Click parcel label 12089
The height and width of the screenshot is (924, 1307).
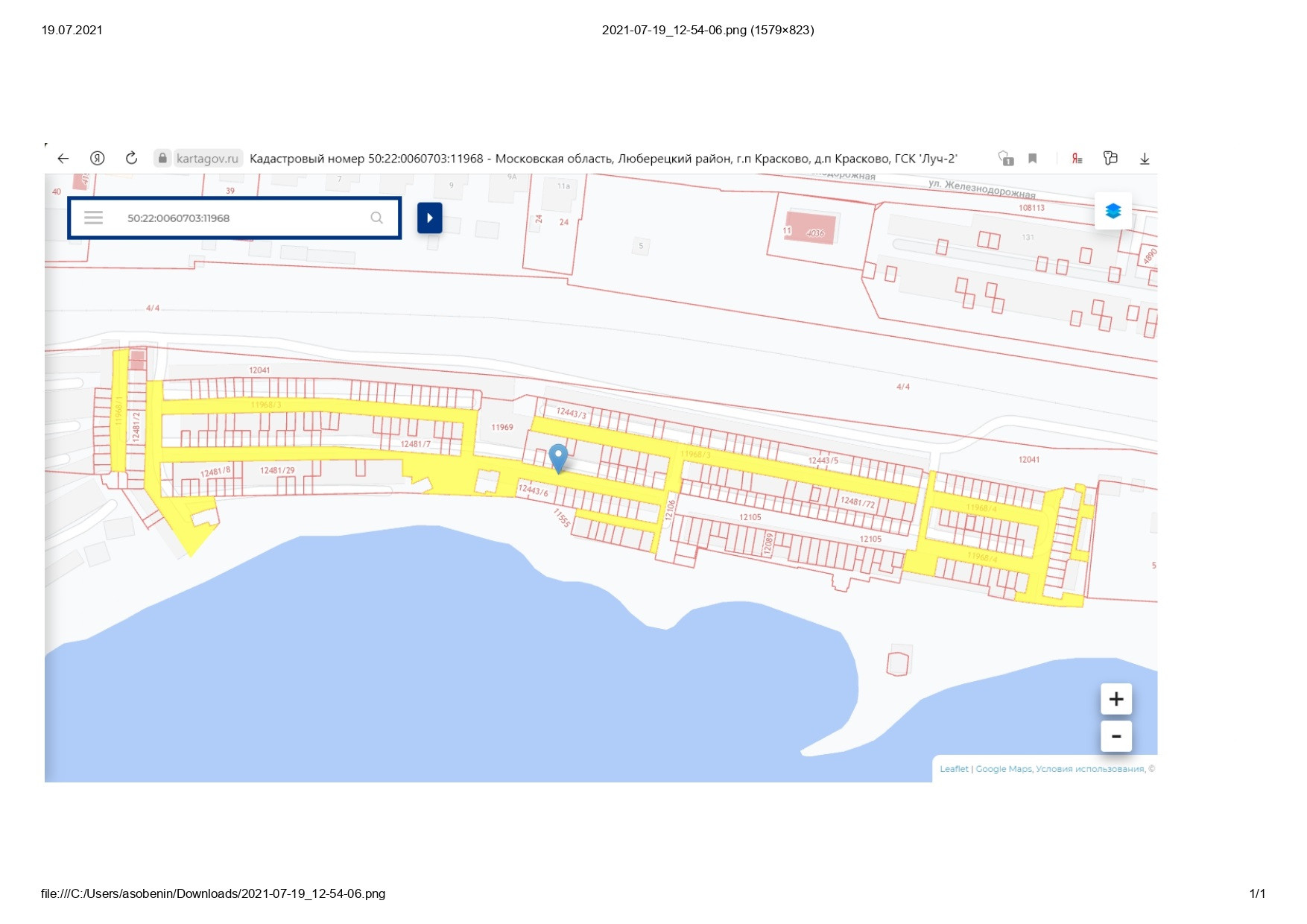(768, 543)
